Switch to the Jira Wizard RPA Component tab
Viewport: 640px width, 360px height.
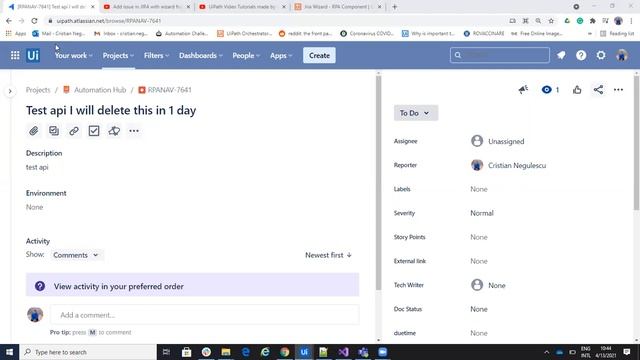(338, 7)
